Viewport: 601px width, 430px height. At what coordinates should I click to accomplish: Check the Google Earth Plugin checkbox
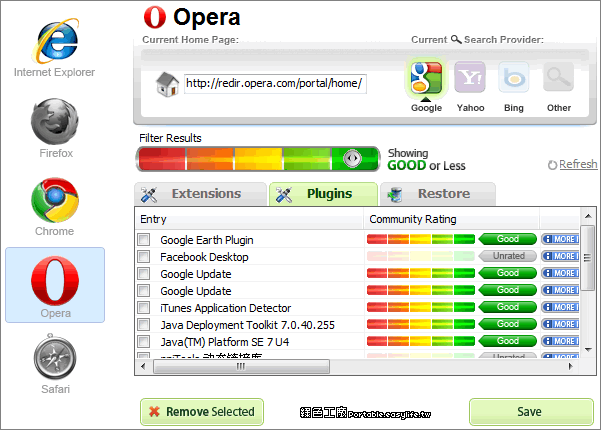coord(144,240)
